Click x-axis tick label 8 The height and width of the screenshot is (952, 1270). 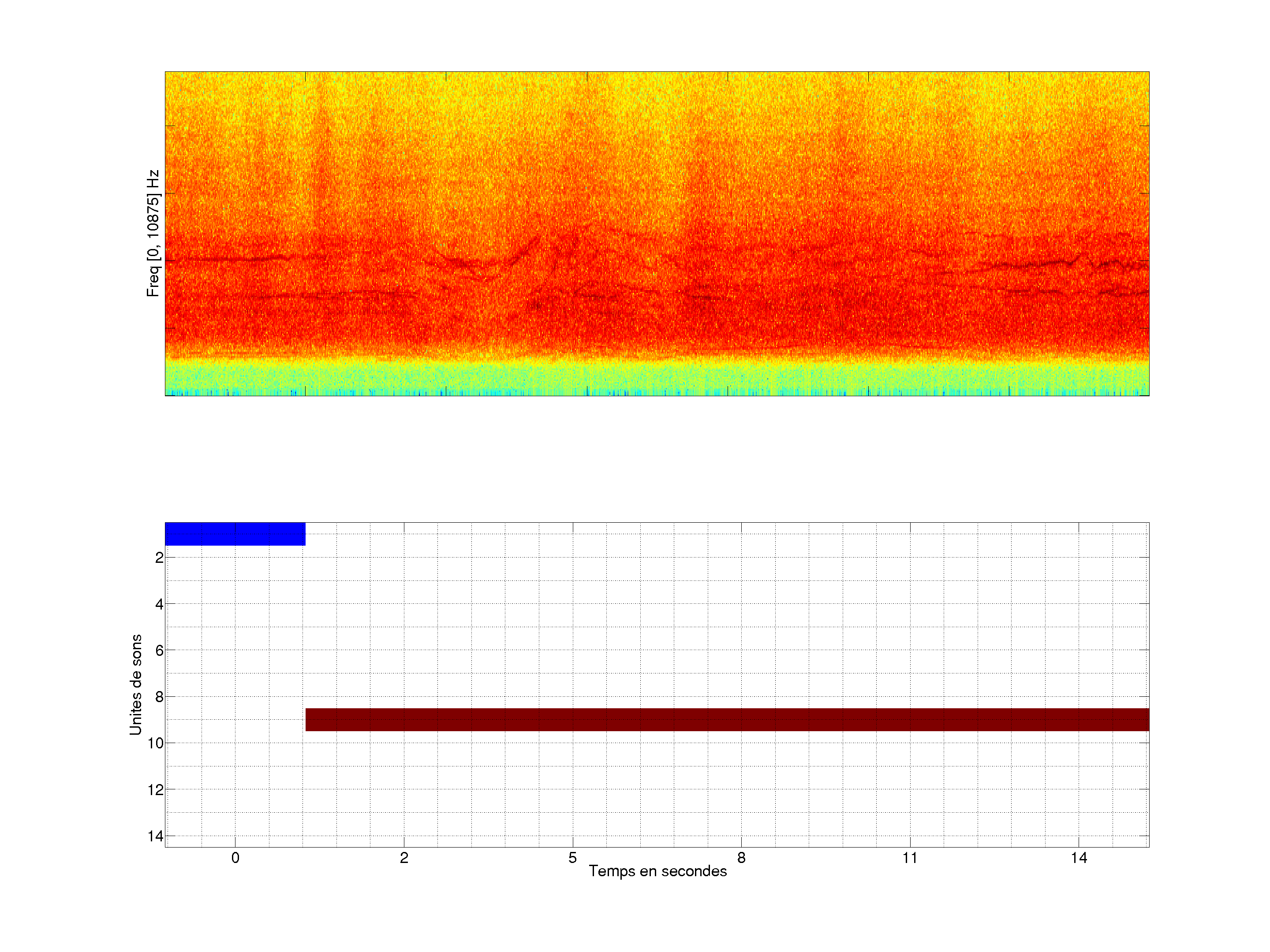[741, 858]
